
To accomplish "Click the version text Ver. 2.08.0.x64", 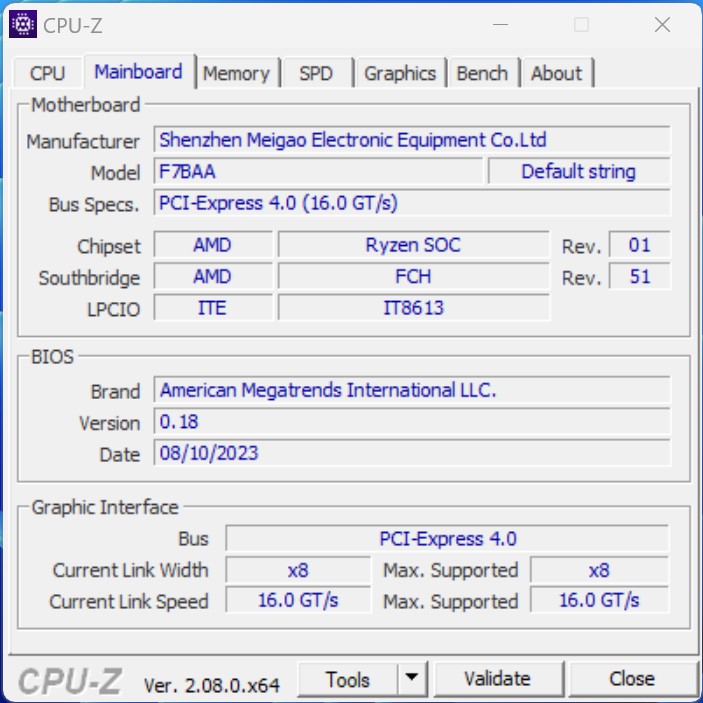I will pos(212,685).
